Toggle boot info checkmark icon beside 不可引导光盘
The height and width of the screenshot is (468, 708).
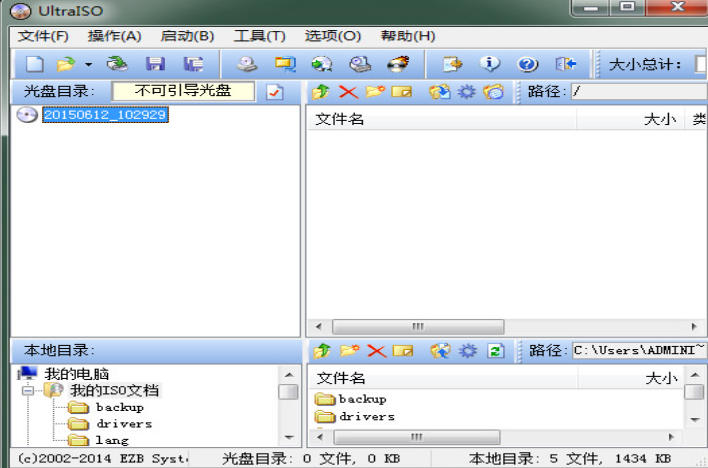(275, 92)
